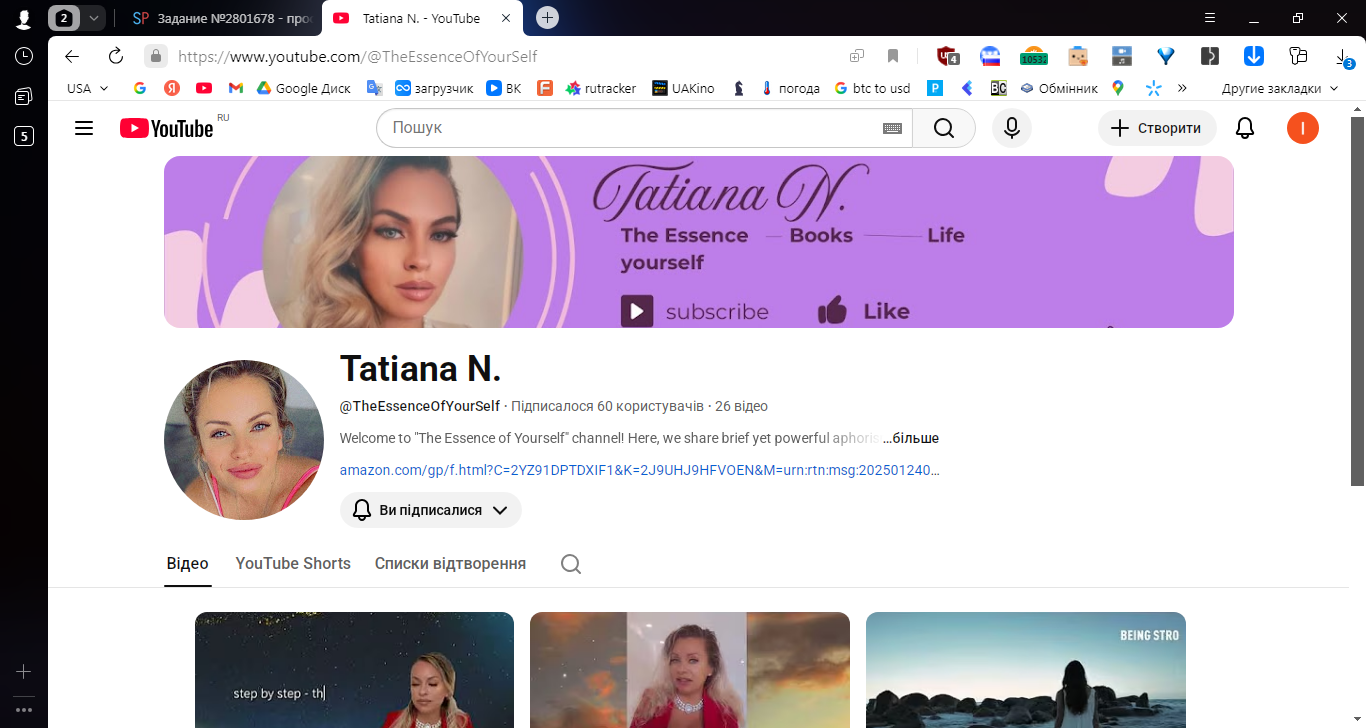The height and width of the screenshot is (728, 1366).
Task: Open the YouTube guide hamburger menu
Action: (84, 128)
